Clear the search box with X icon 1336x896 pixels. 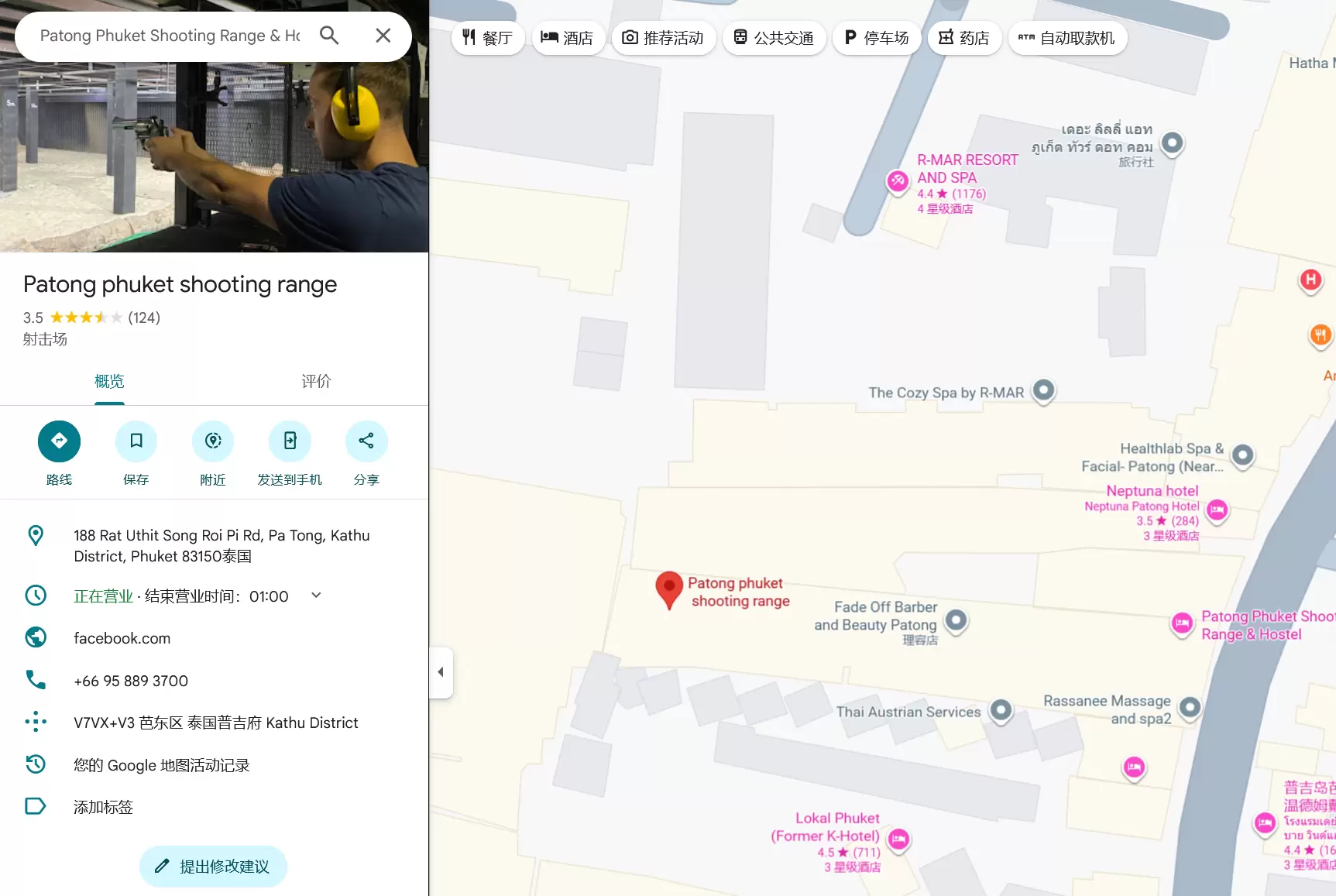[383, 36]
